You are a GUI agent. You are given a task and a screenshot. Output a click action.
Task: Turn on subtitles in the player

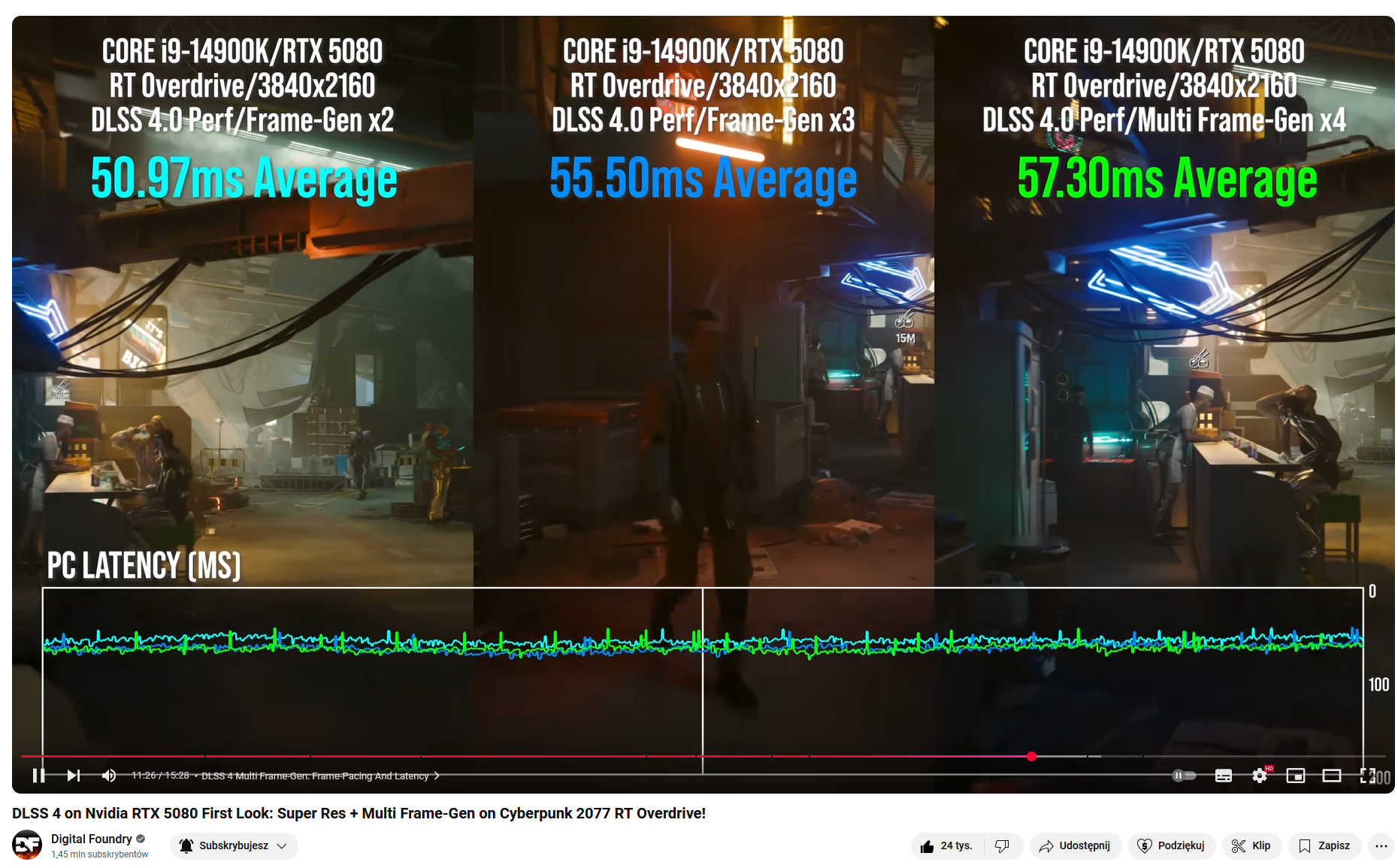click(1224, 776)
